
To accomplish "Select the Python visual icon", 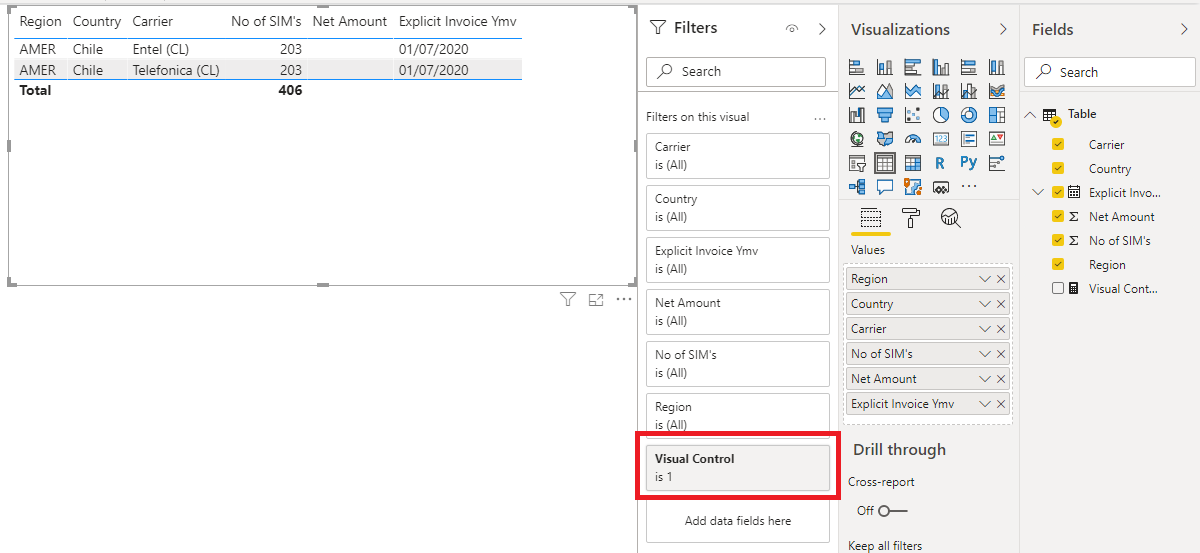I will 969,163.
